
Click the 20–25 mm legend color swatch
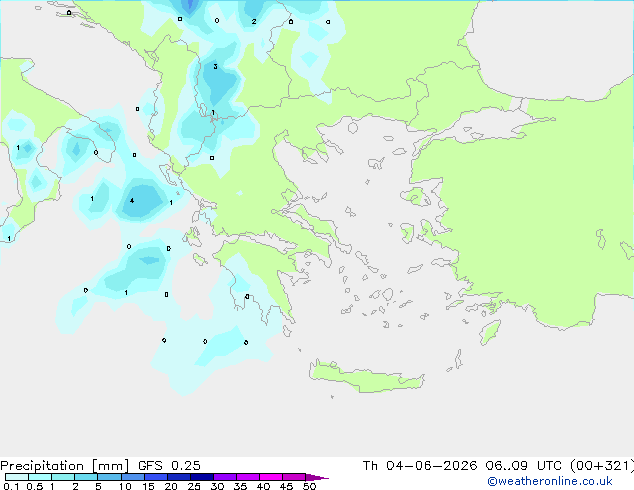coord(179,477)
